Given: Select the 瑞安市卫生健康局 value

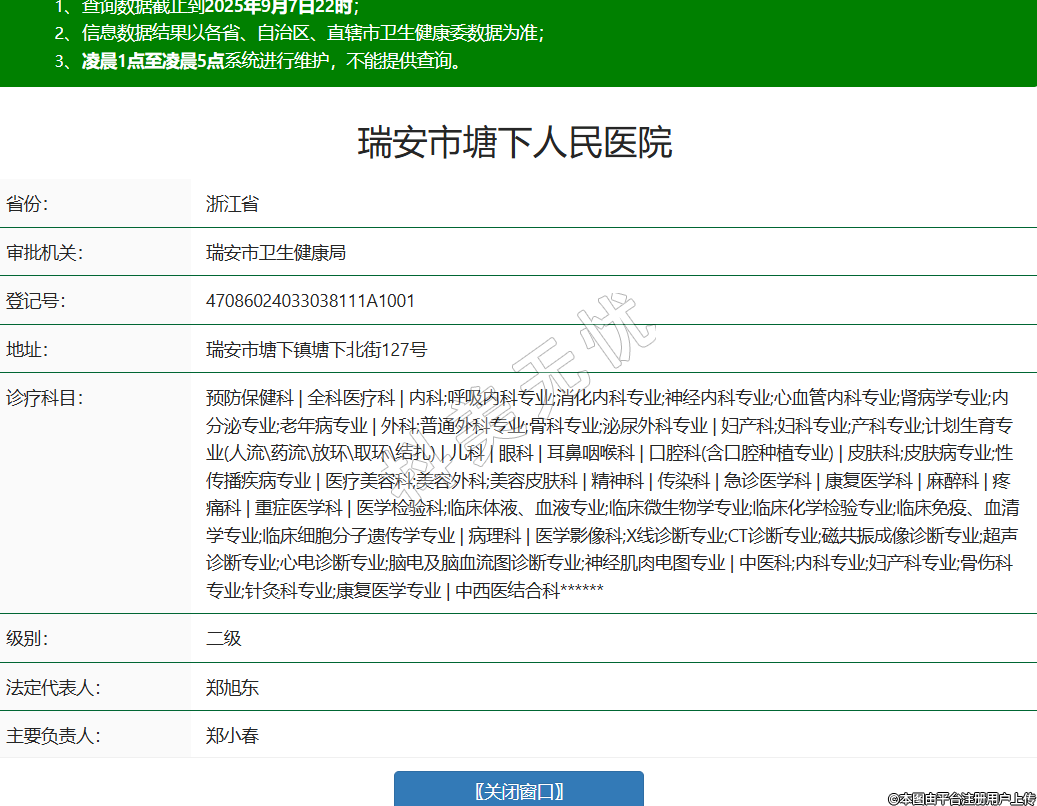Looking at the screenshot, I should pyautogui.click(x=275, y=253).
